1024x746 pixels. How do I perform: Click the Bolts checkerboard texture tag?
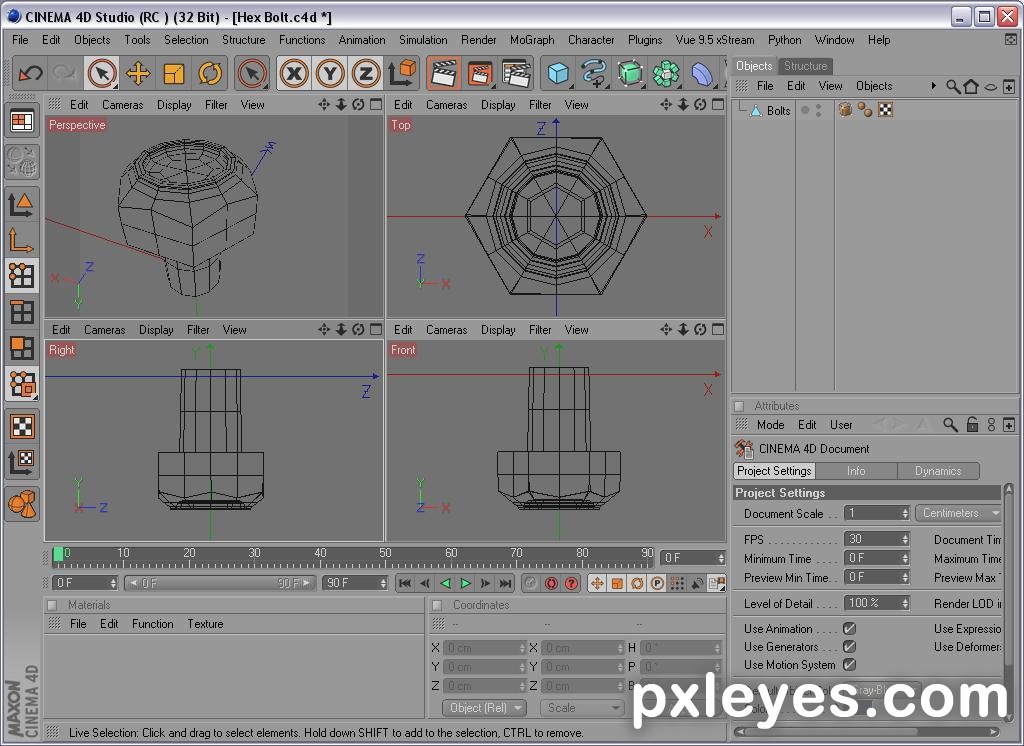pos(886,110)
